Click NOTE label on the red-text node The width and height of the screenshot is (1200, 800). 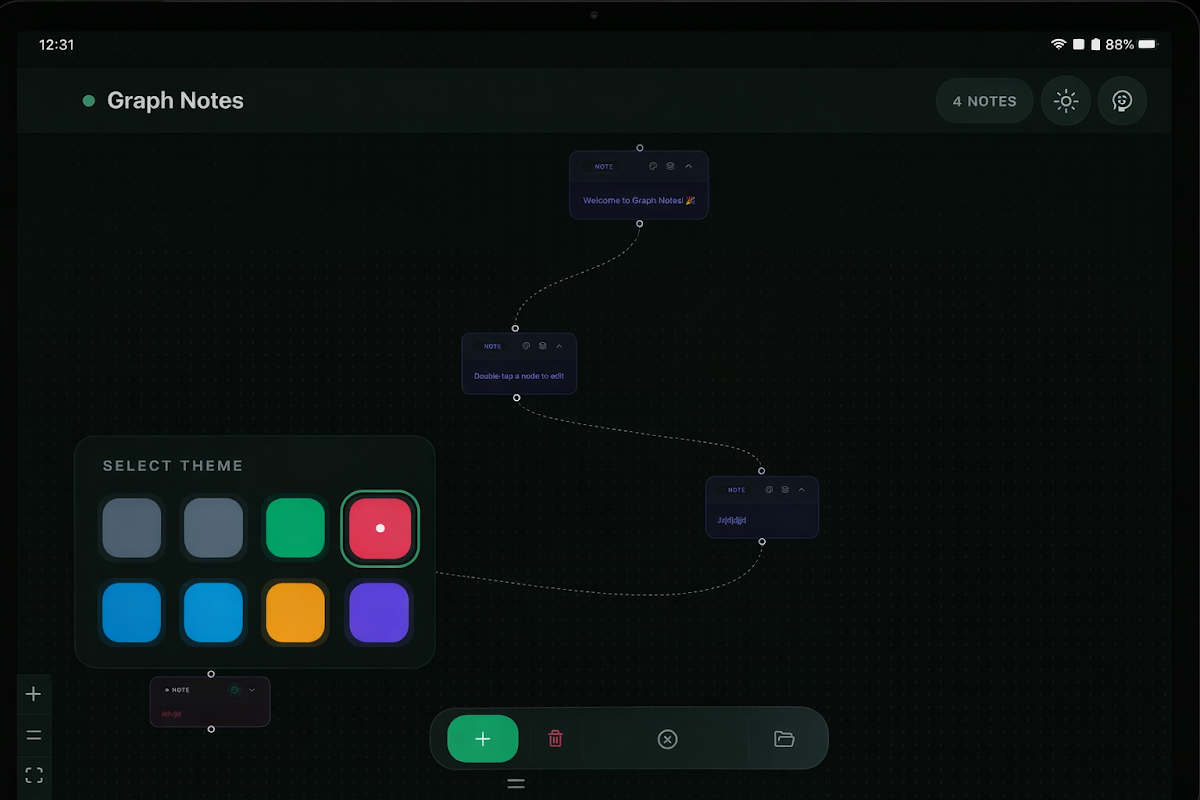click(178, 690)
